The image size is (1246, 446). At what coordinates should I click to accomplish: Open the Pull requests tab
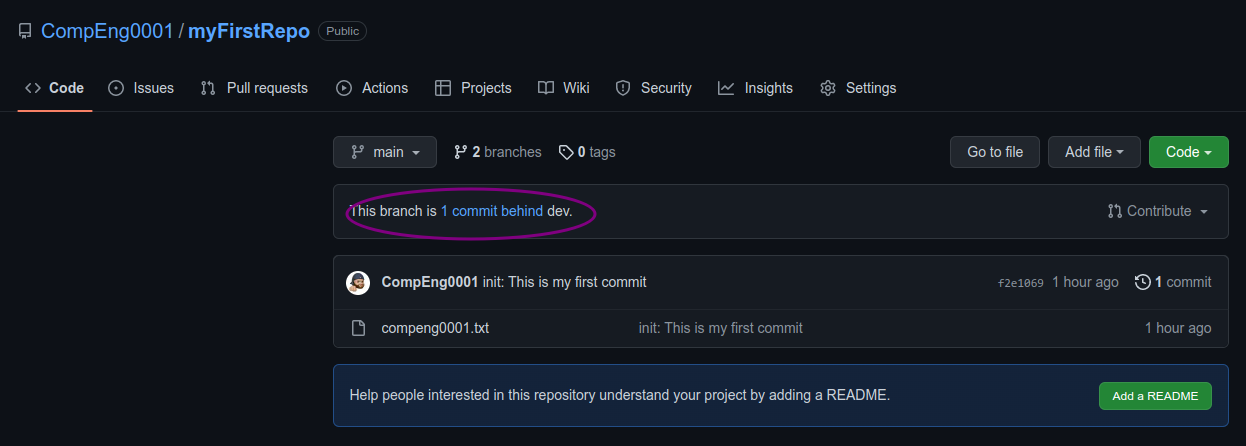(x=254, y=88)
